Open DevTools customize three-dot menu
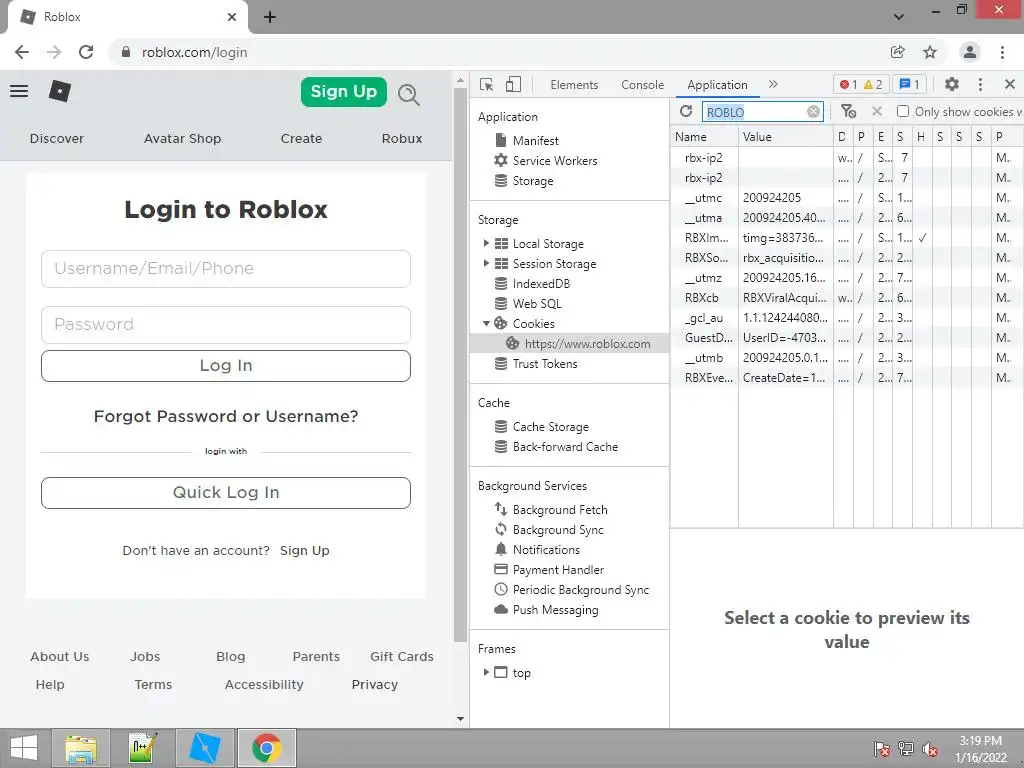Viewport: 1024px width, 768px height. point(980,84)
